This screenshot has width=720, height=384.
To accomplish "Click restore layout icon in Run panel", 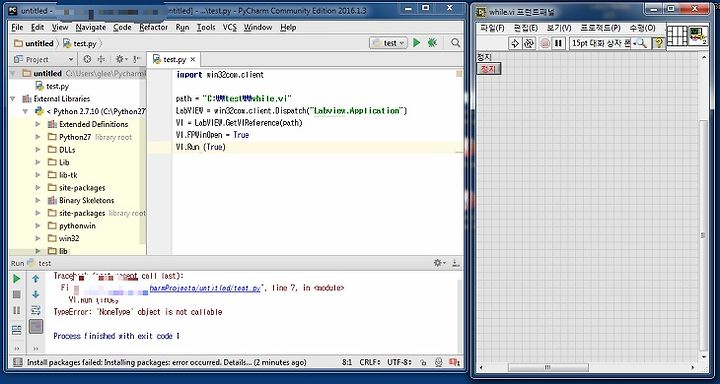I will click(x=17, y=330).
